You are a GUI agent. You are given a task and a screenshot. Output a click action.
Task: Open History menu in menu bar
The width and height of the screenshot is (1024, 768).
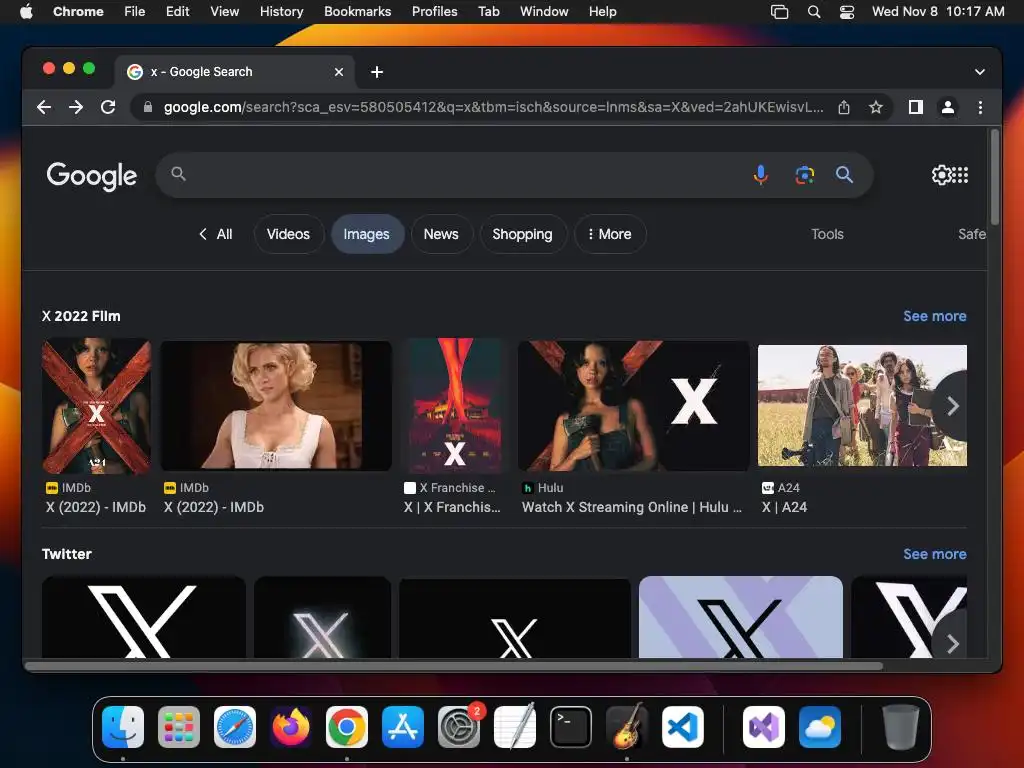point(281,11)
